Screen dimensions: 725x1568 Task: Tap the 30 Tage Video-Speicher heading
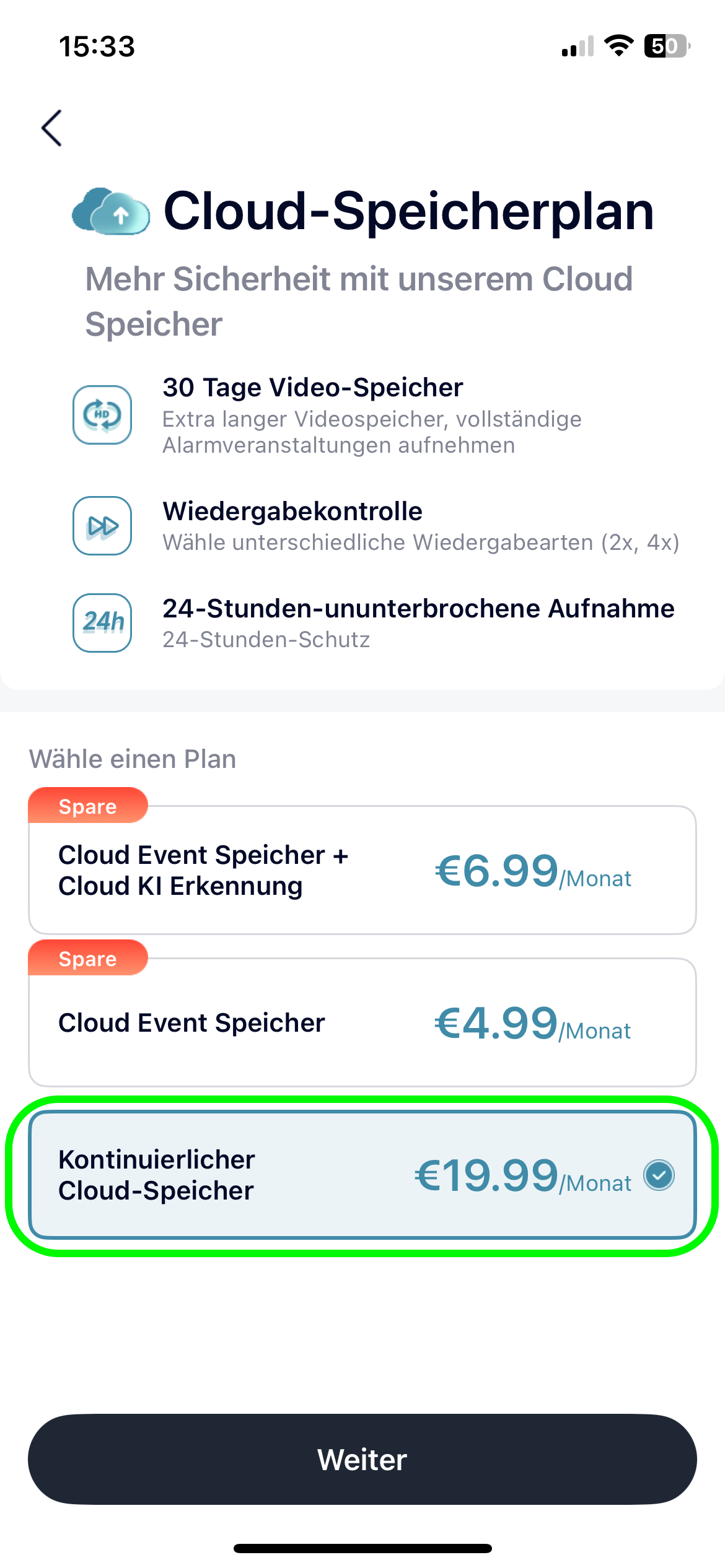(313, 388)
